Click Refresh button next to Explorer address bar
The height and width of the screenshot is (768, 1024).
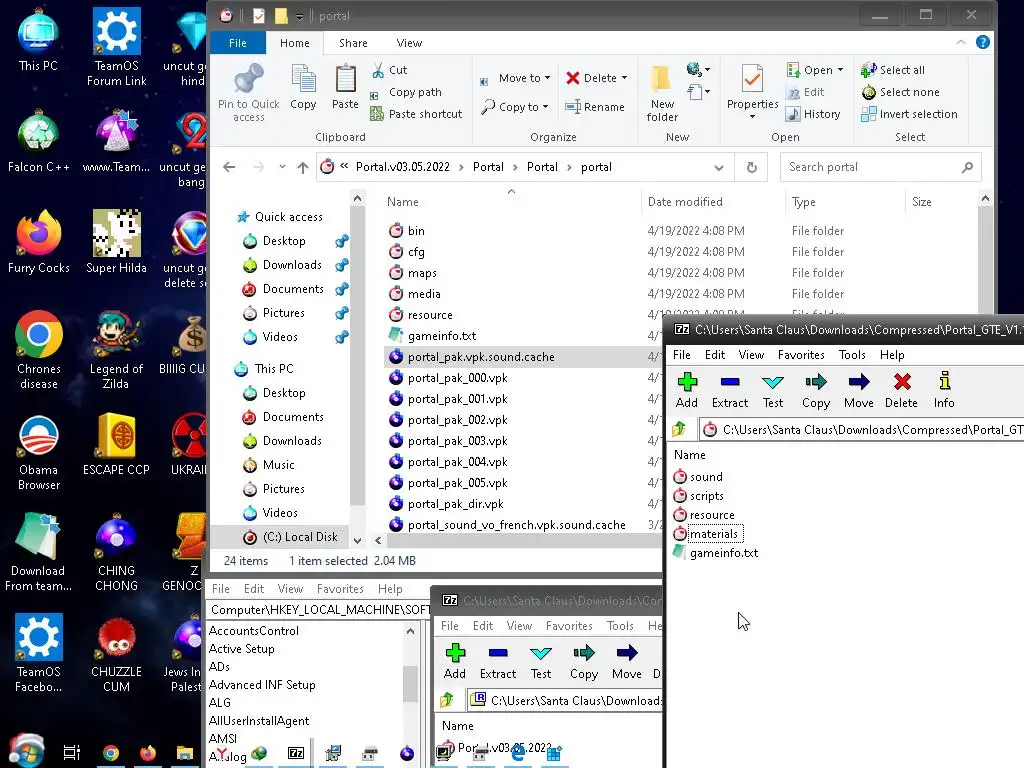coord(752,167)
